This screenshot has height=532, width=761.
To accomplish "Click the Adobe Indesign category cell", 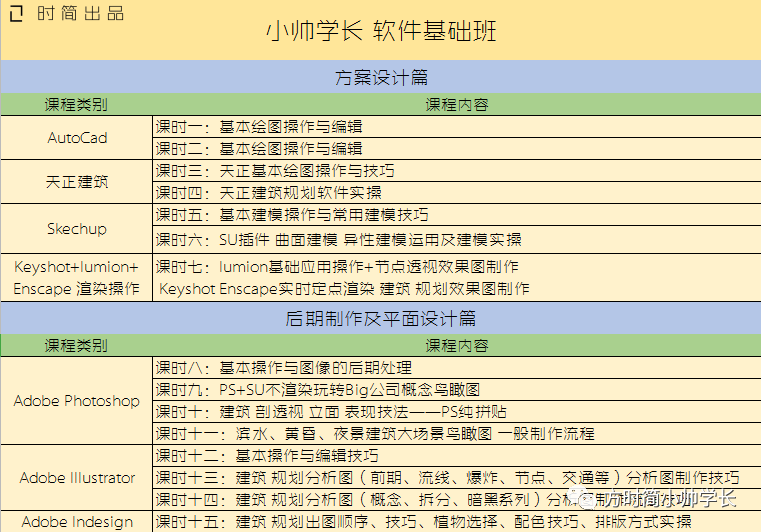I will click(x=77, y=521).
